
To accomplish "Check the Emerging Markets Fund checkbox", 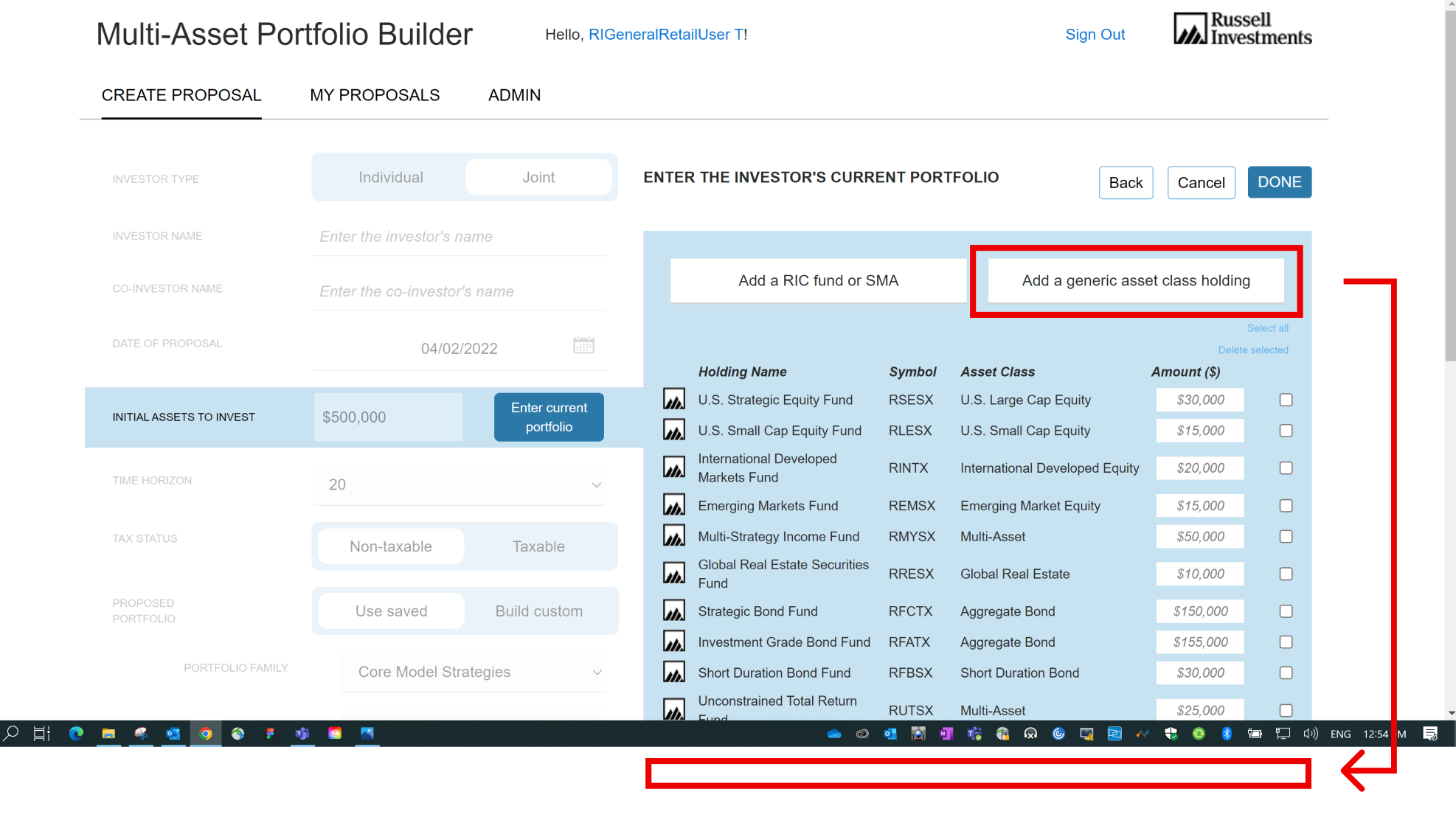I will pyautogui.click(x=1286, y=506).
